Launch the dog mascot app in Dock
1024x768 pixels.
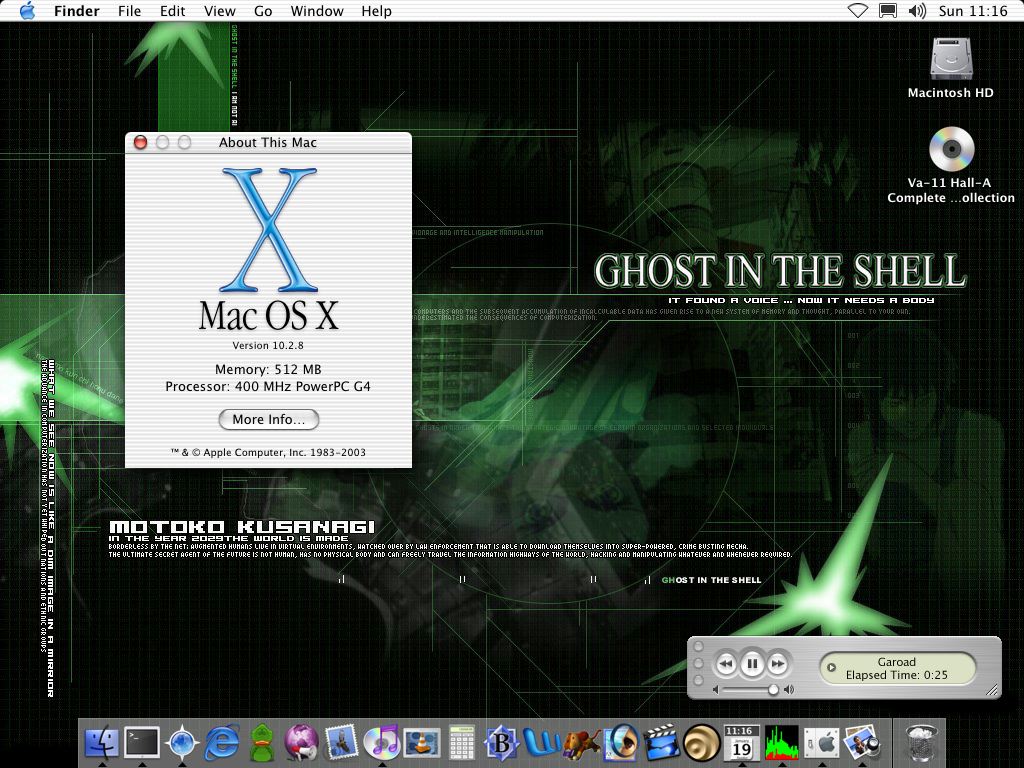[581, 742]
